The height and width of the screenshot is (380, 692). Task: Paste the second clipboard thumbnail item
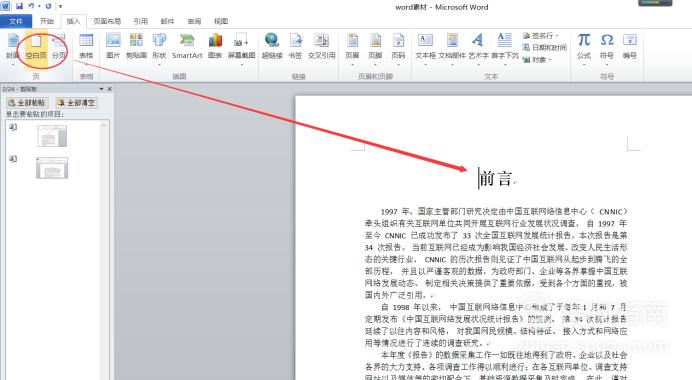52,168
